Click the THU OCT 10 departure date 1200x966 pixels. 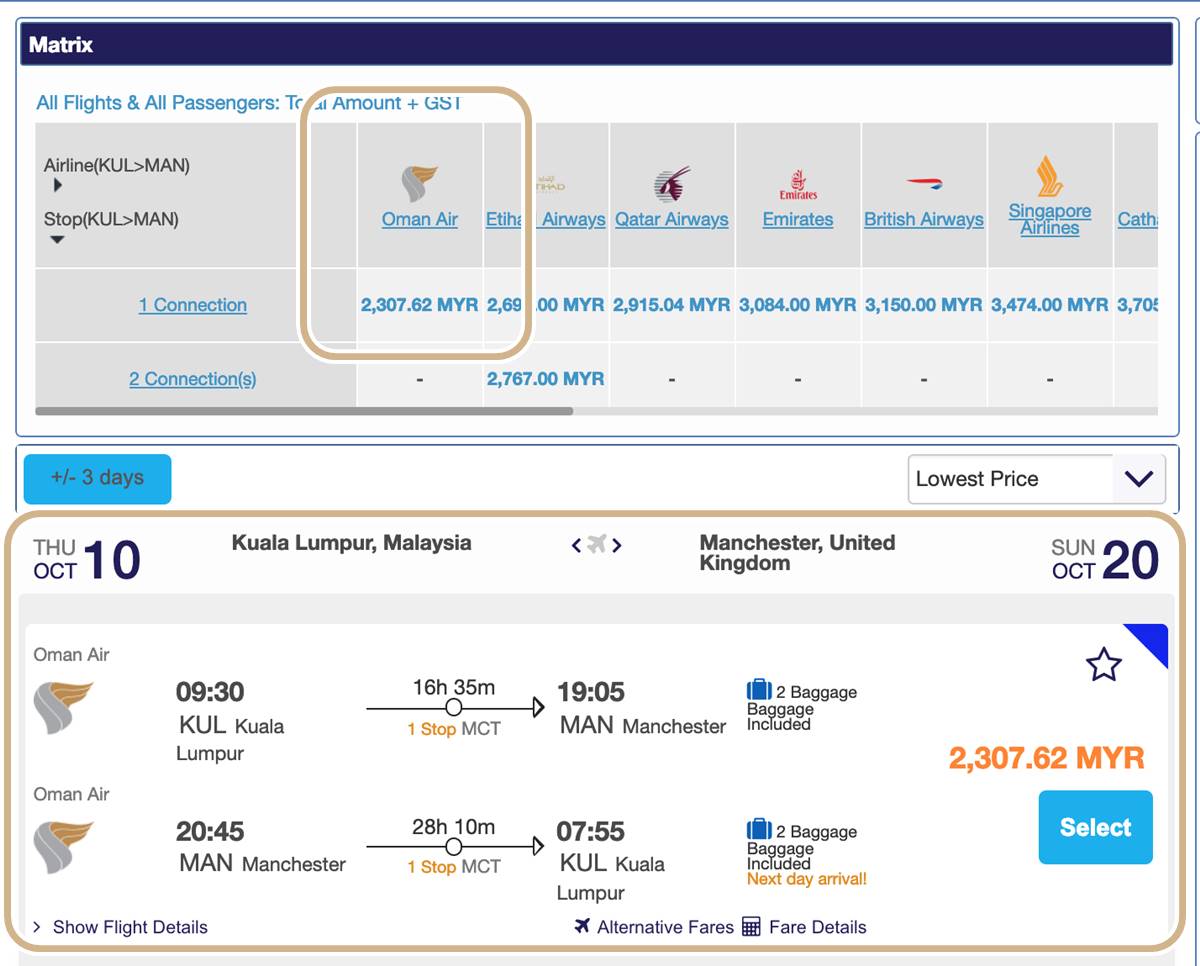87,560
